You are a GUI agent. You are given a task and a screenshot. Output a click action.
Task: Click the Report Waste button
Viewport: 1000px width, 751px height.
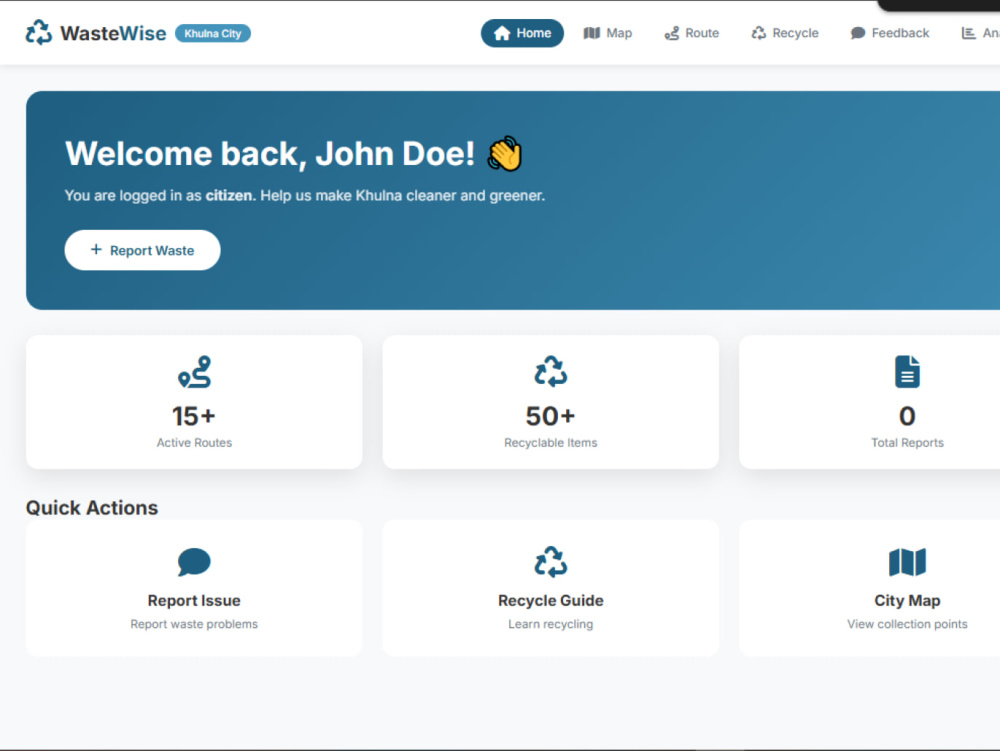click(142, 250)
